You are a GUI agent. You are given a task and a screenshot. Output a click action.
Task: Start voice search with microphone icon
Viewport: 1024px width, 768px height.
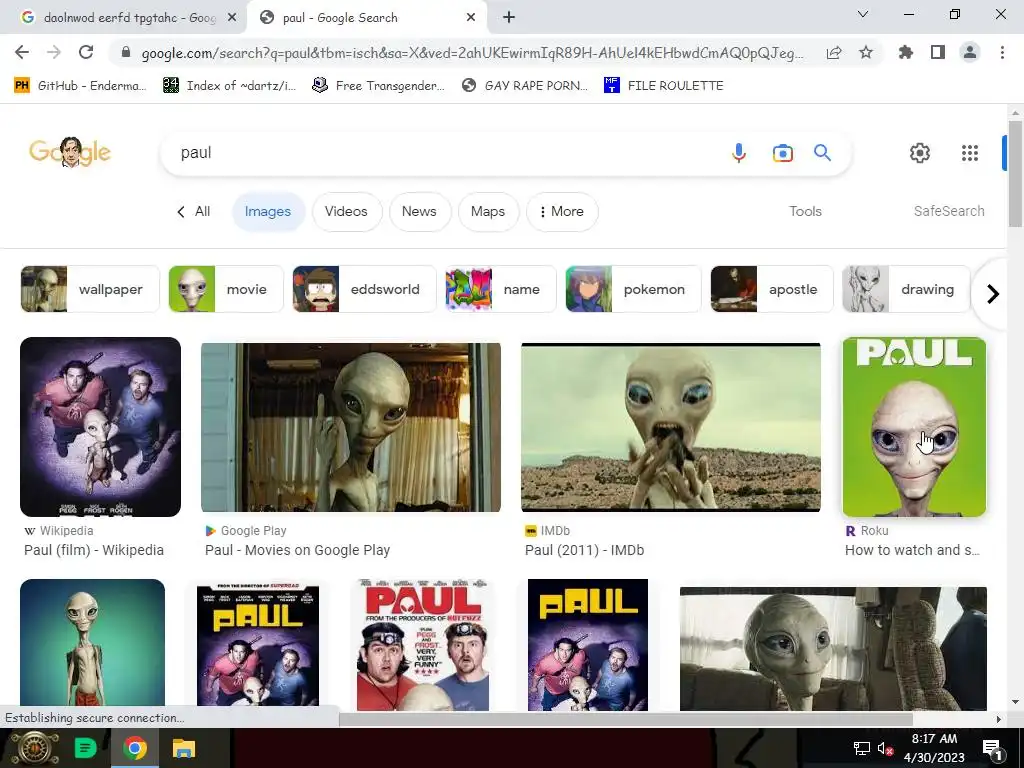pyautogui.click(x=739, y=153)
